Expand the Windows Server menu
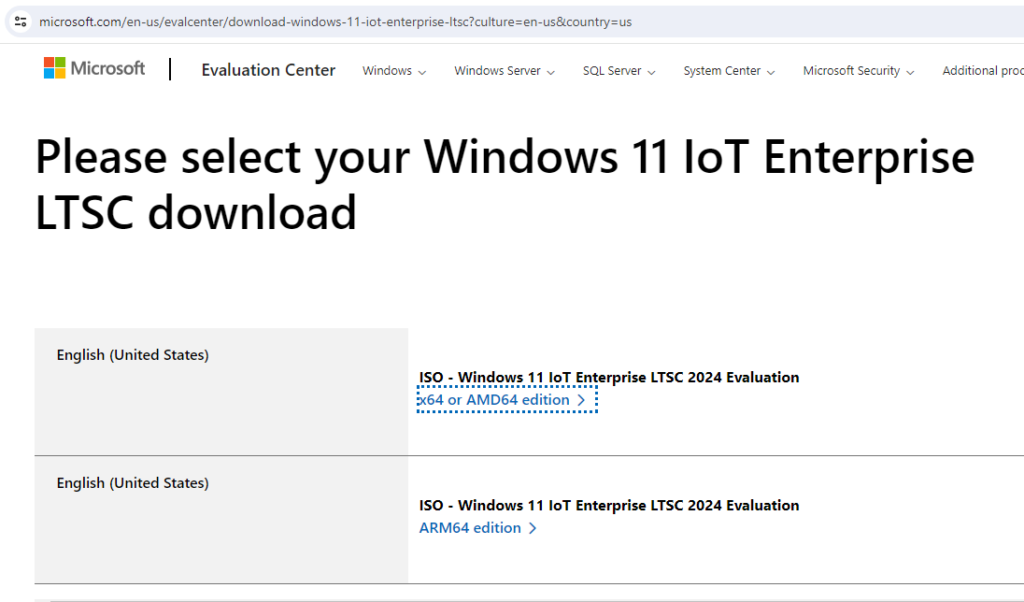The height and width of the screenshot is (602, 1024). [504, 71]
